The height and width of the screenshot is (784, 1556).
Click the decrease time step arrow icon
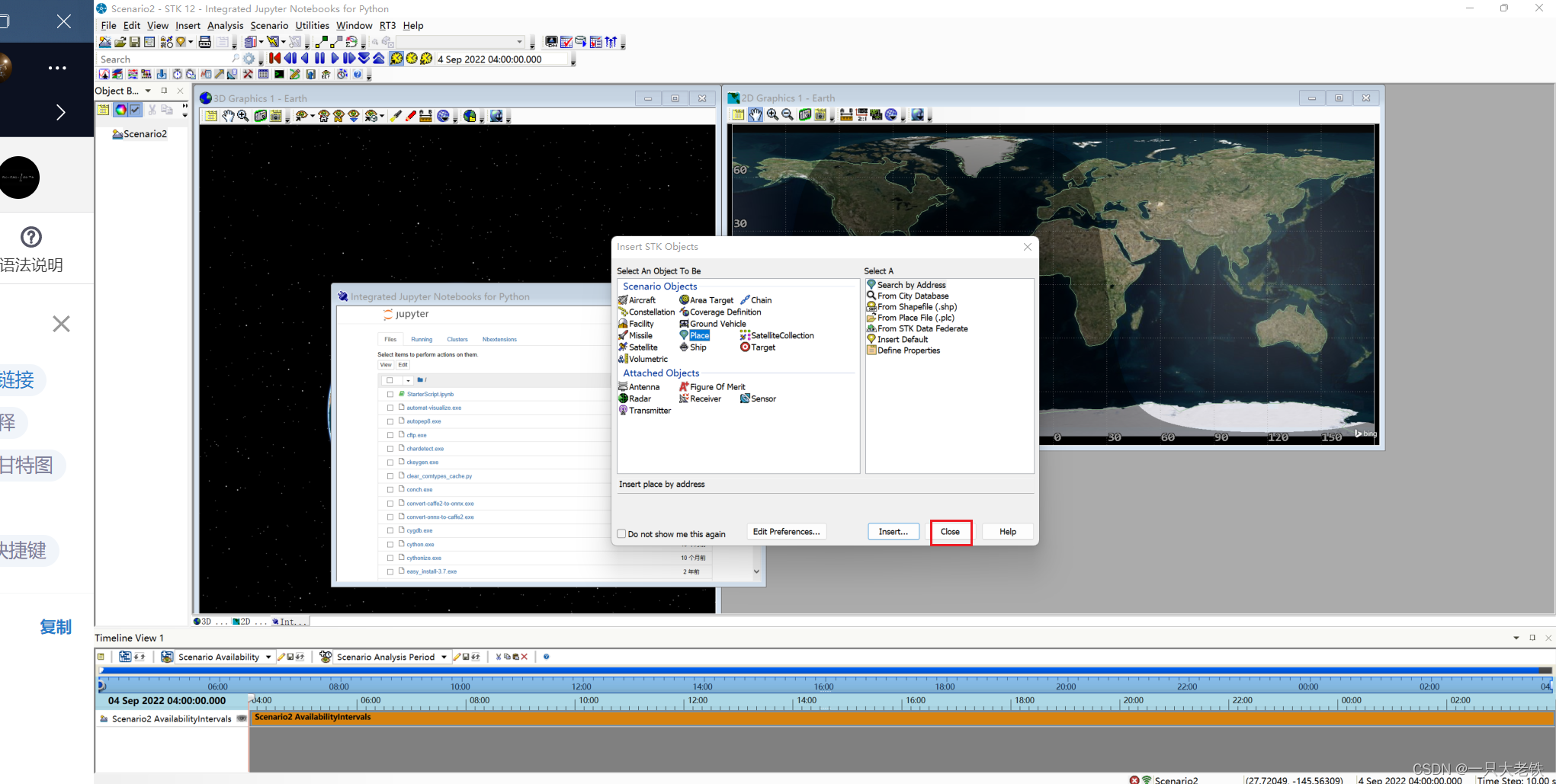(364, 59)
